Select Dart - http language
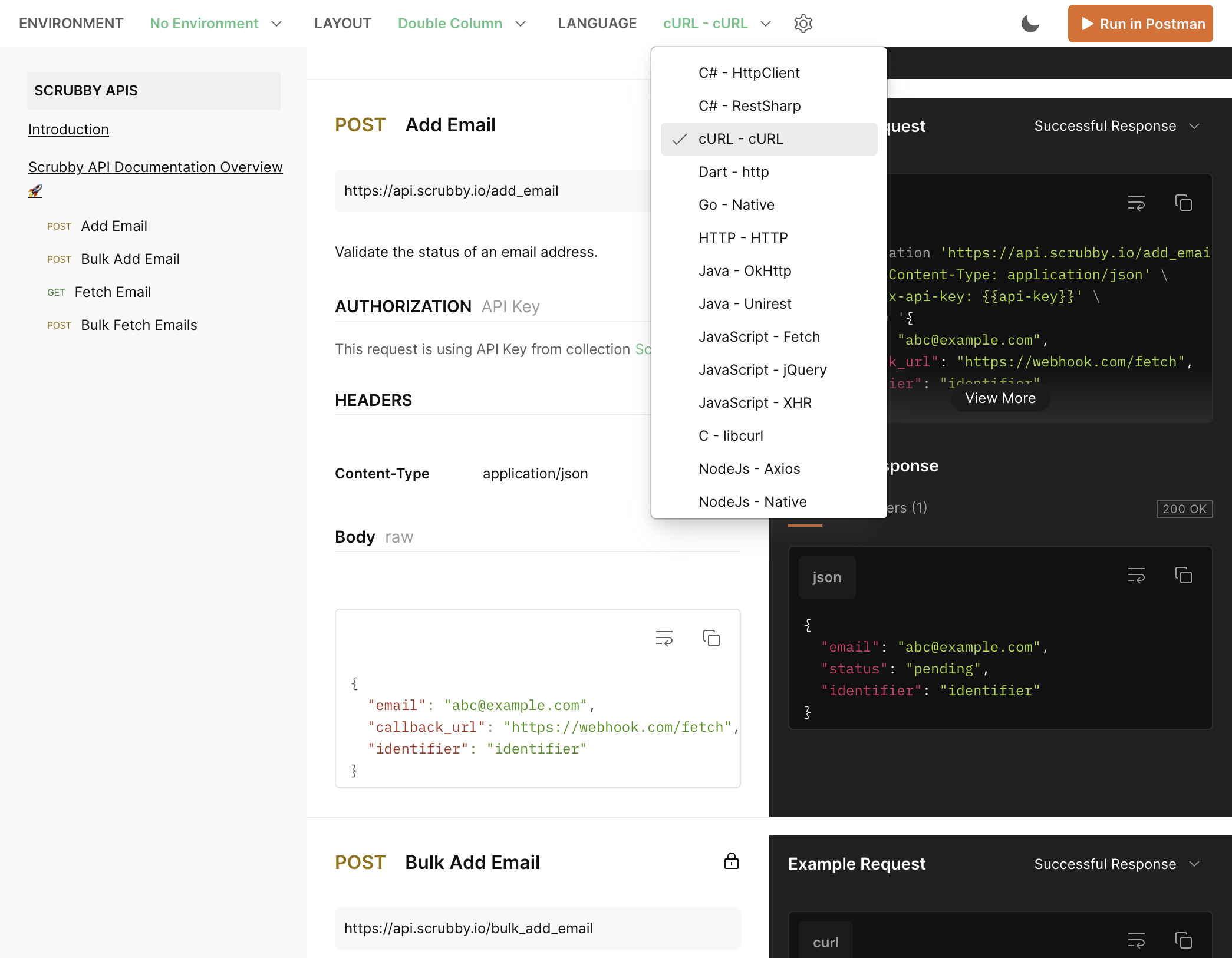Image resolution: width=1232 pixels, height=958 pixels. [769, 172]
